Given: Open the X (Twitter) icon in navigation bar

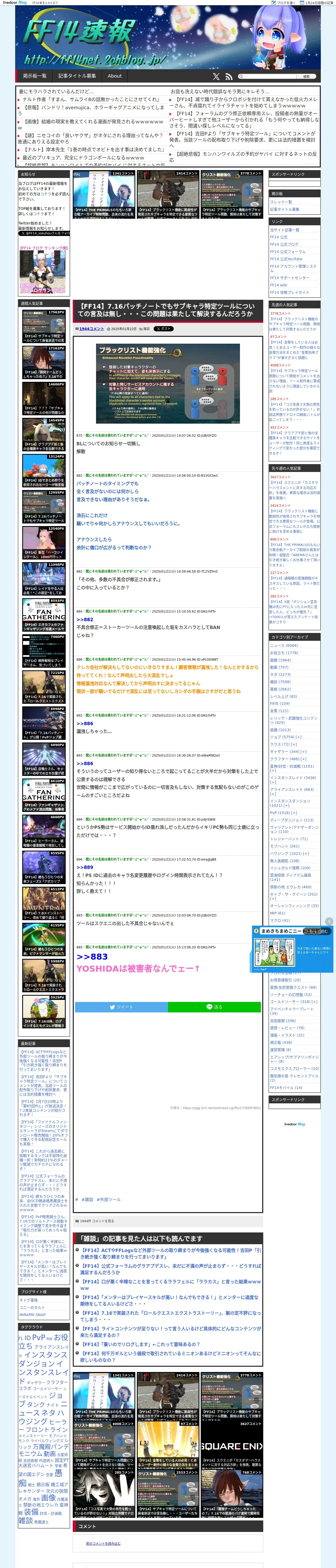Looking at the screenshot, I should (216, 77).
